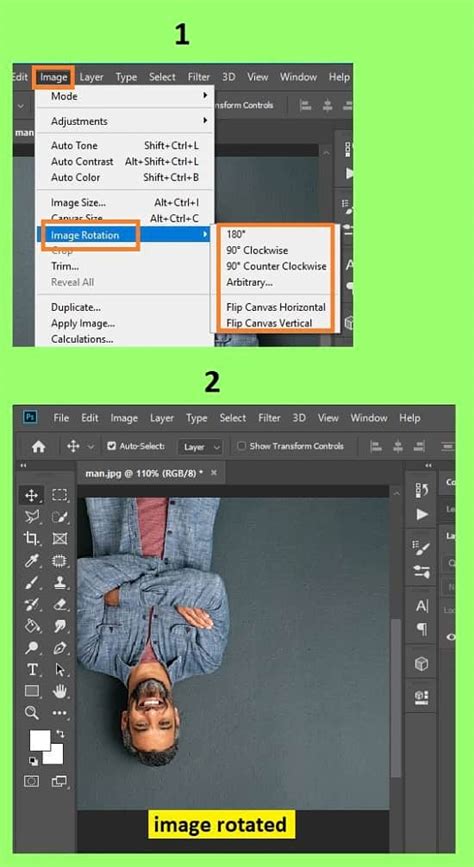Select the Zoom magnifier tool
The width and height of the screenshot is (474, 867).
click(32, 713)
